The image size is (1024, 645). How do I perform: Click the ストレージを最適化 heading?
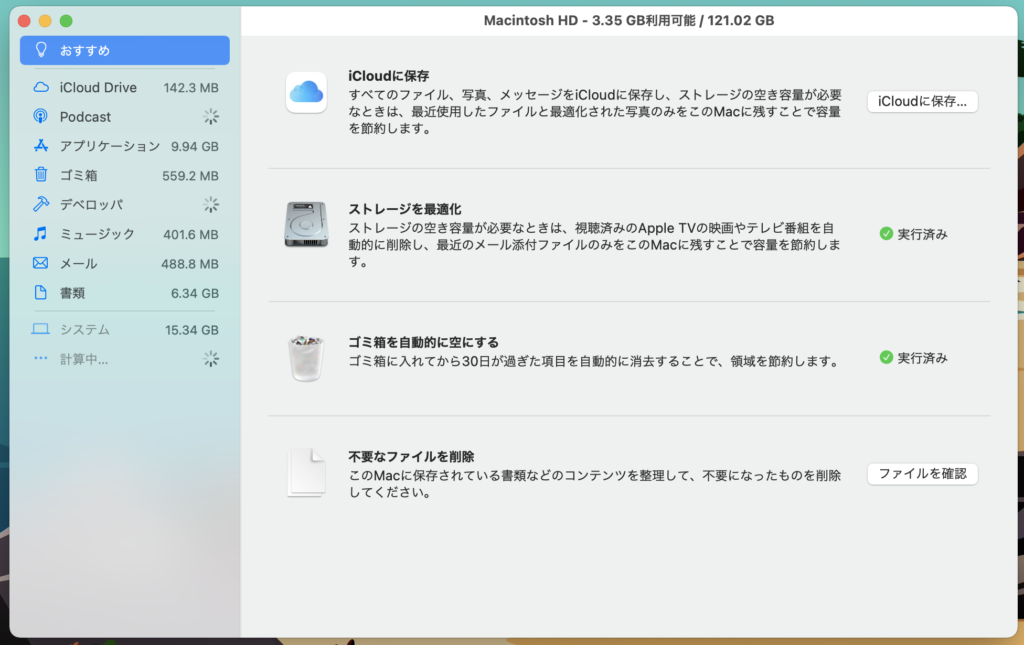405,209
